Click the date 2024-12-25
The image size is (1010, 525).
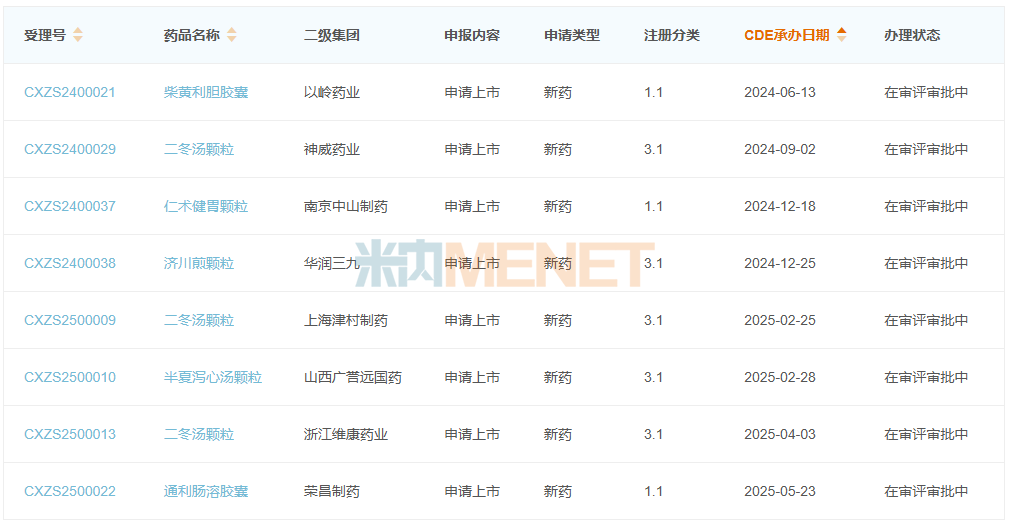(779, 263)
